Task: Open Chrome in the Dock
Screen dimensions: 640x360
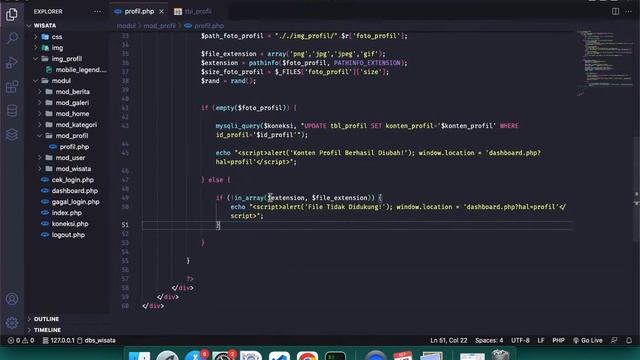Action: [307, 356]
